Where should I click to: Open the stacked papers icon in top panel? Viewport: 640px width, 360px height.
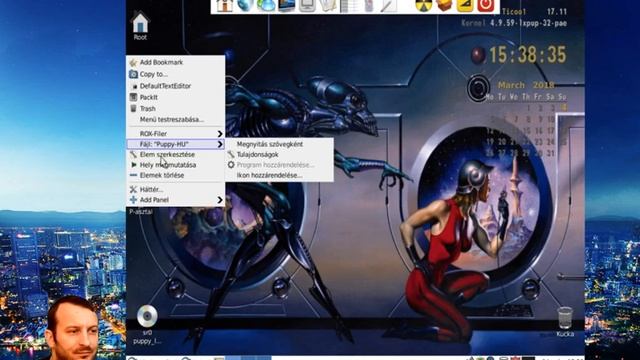pos(327,6)
